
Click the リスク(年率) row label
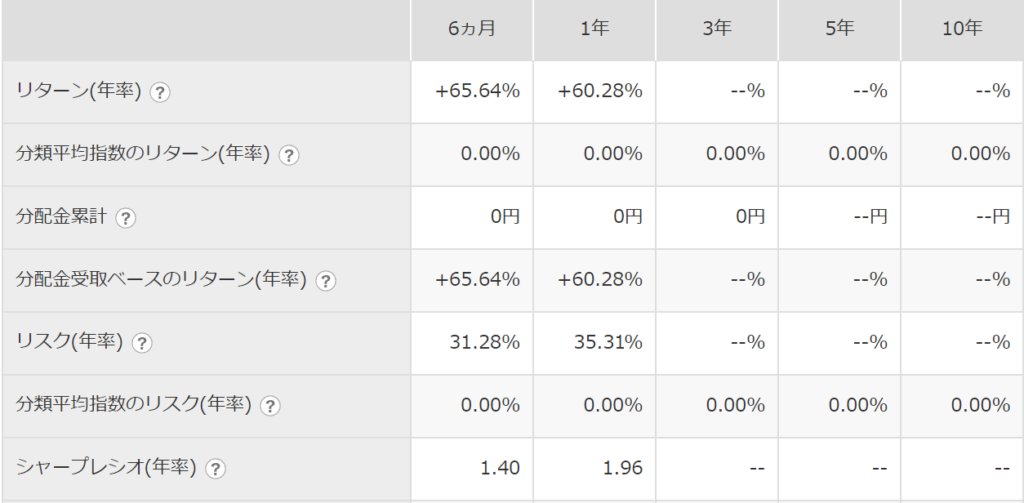coord(69,342)
